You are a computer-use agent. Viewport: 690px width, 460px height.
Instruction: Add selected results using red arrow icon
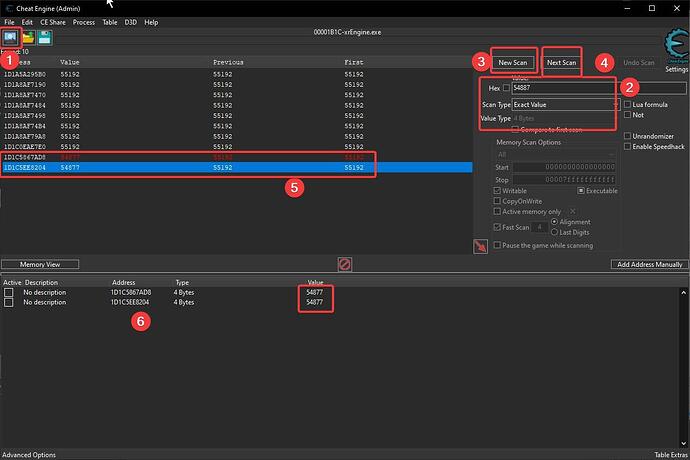click(481, 247)
